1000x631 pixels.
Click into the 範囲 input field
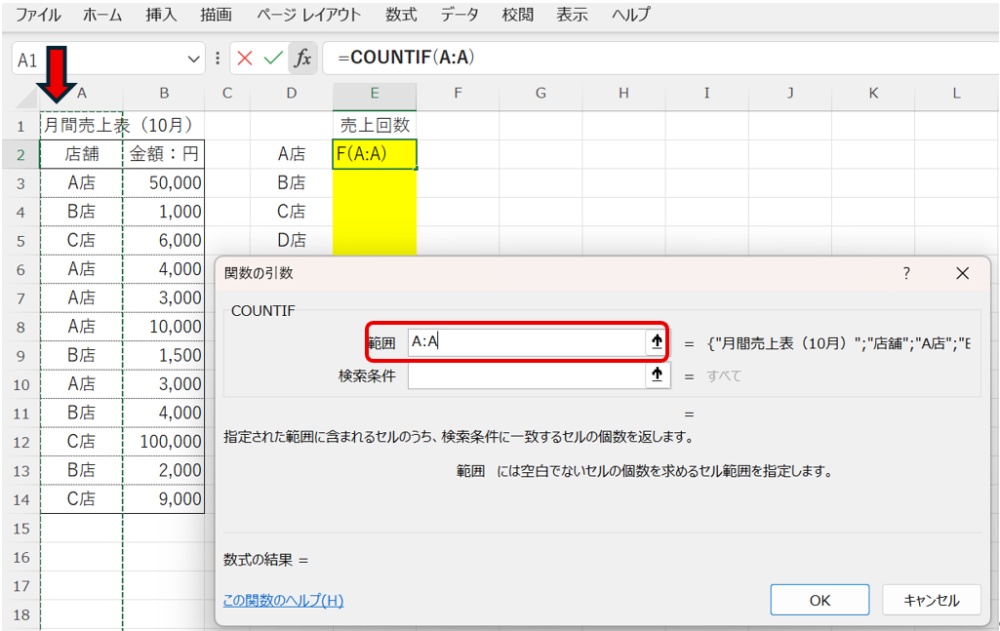tap(525, 342)
